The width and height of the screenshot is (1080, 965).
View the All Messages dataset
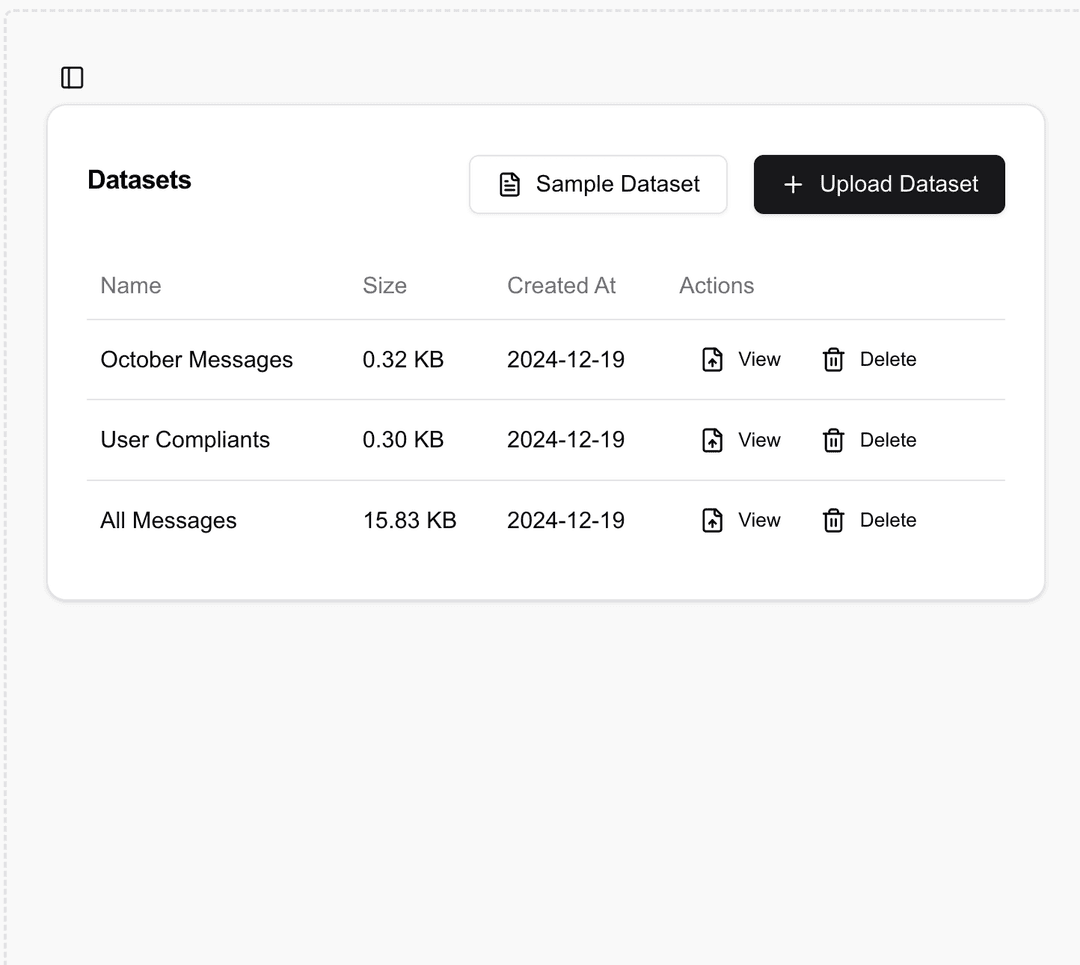[x=740, y=521]
